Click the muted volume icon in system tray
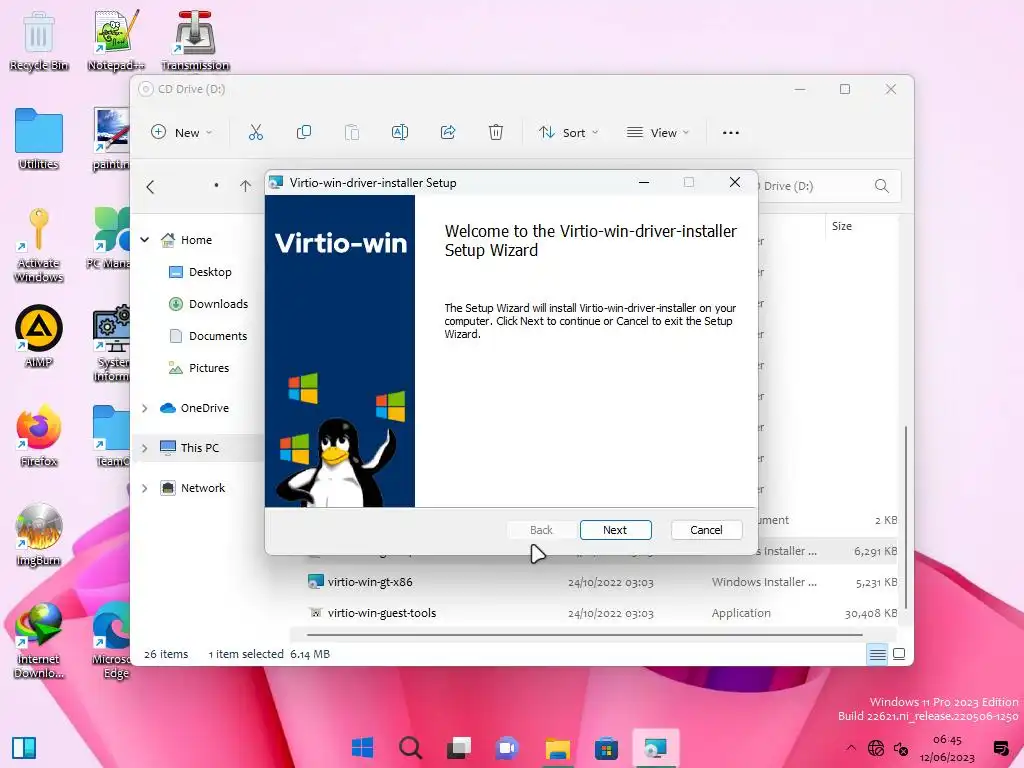 tap(901, 749)
